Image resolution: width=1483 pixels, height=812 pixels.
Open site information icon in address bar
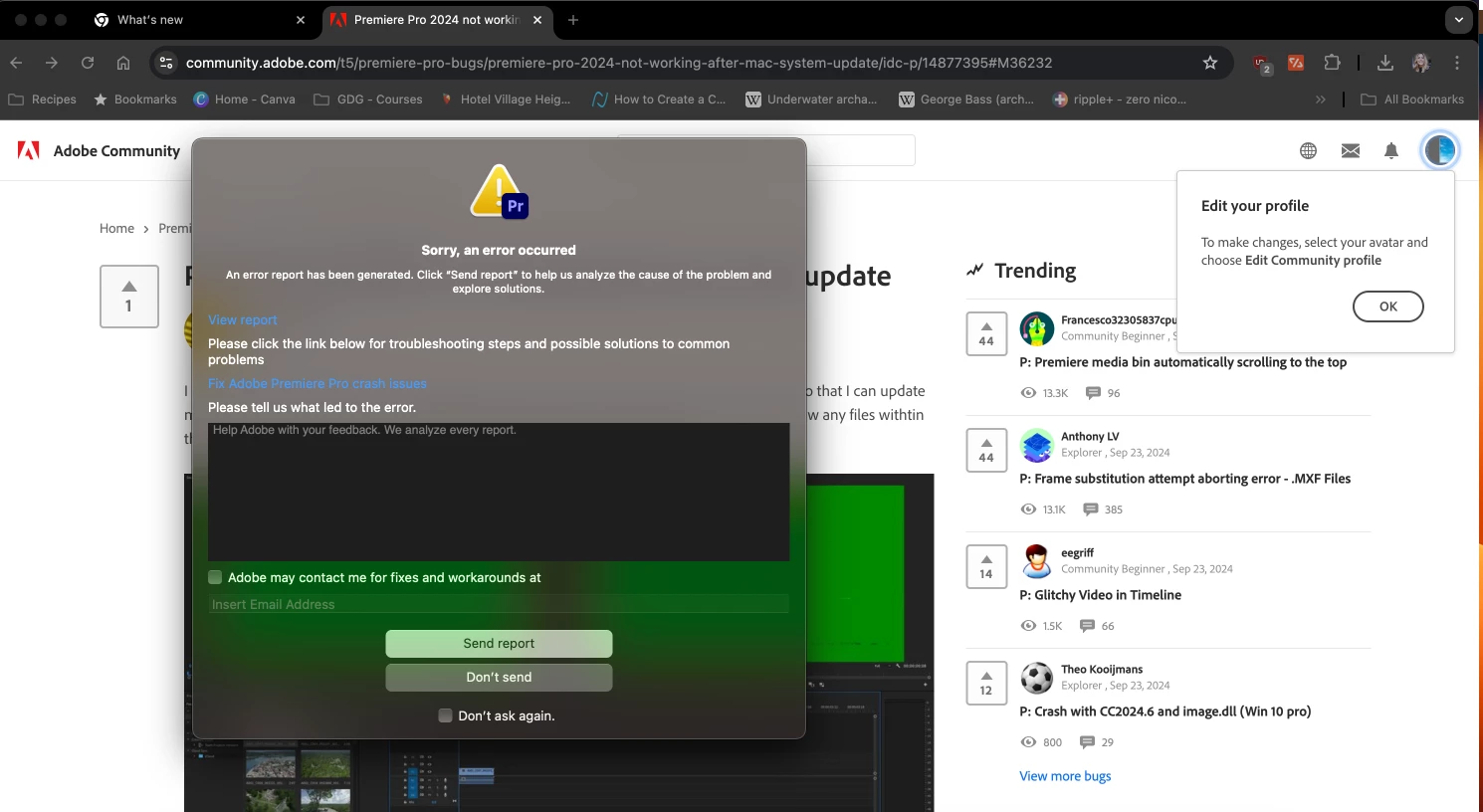pos(166,63)
